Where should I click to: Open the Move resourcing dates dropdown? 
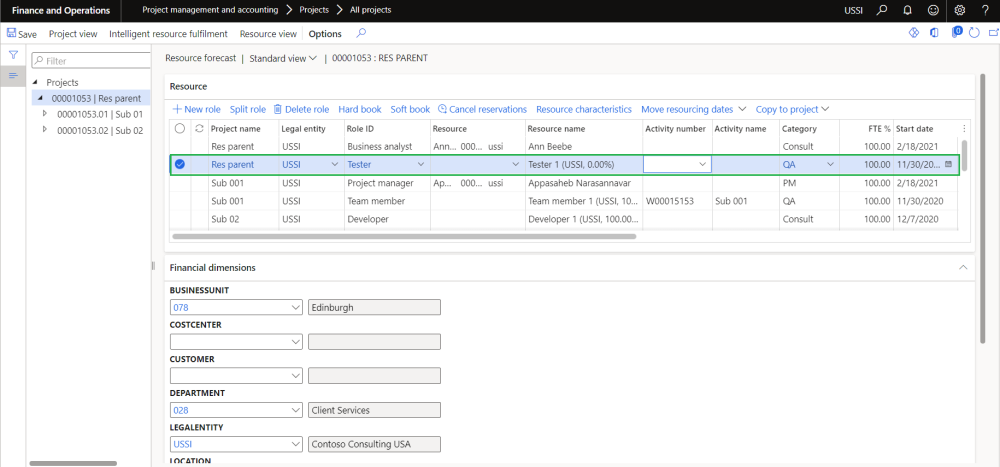tap(693, 109)
